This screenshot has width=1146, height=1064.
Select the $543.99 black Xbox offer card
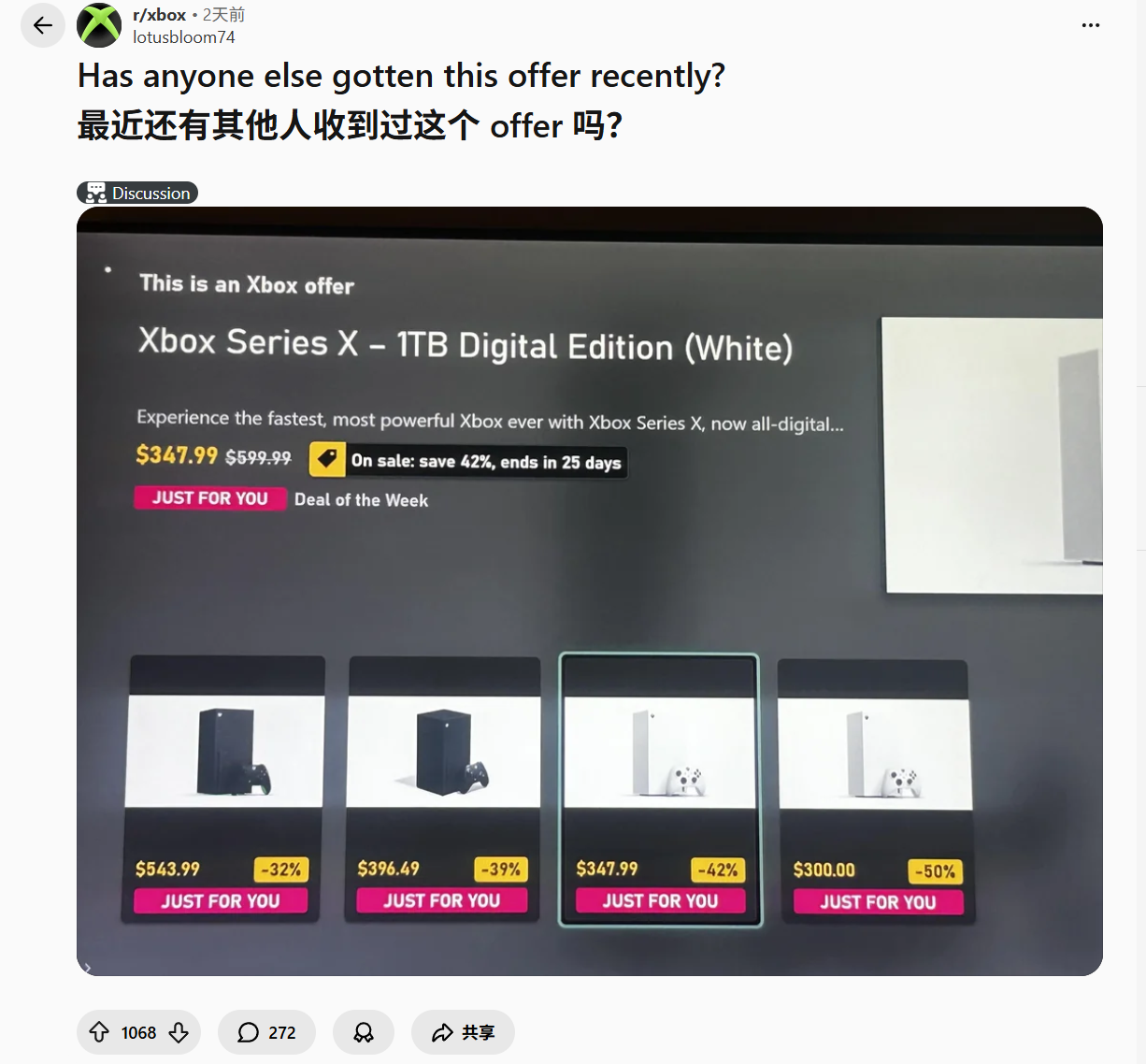pos(224,790)
